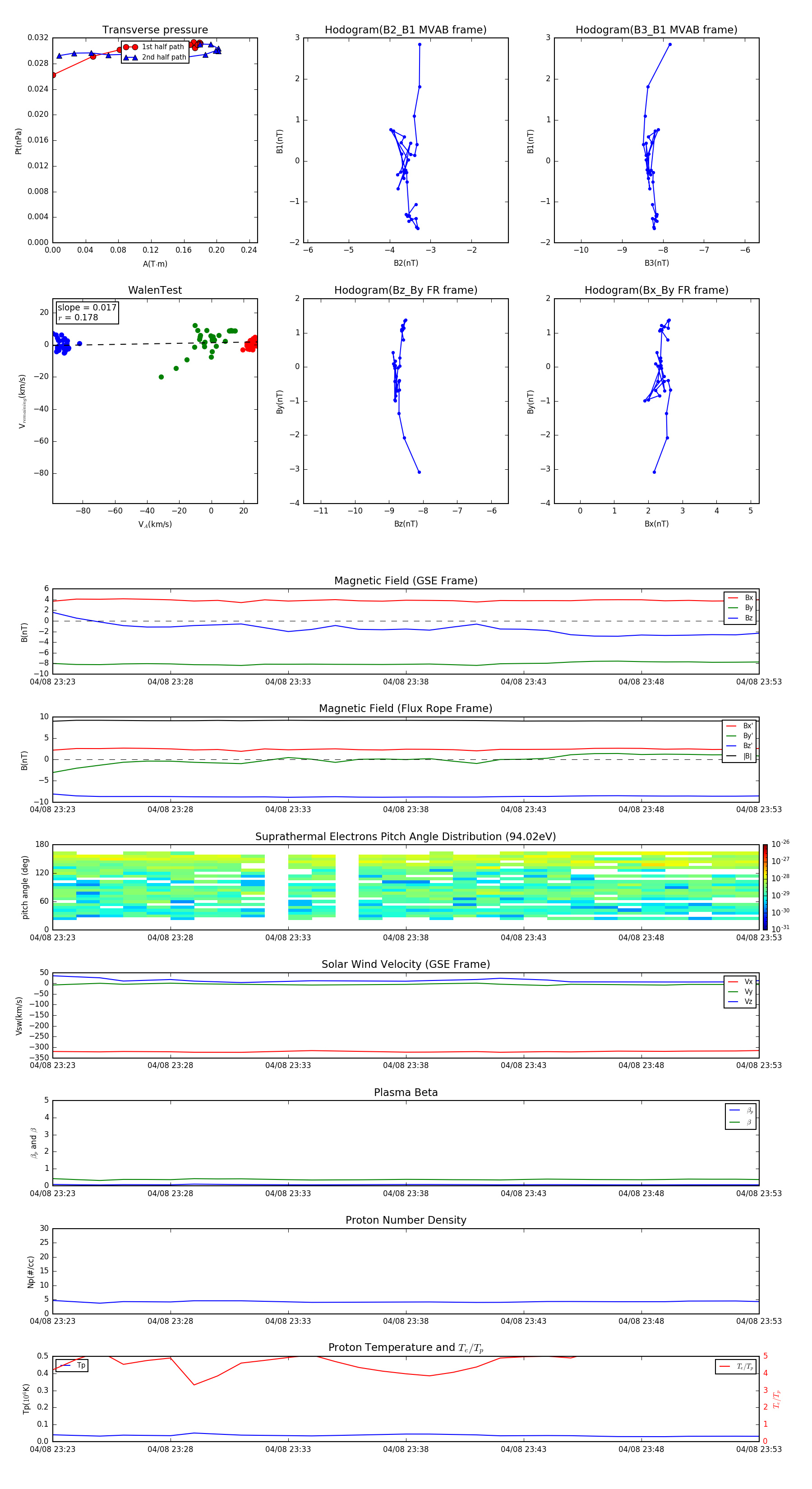Click the '10^-31' color bar label

tap(780, 929)
